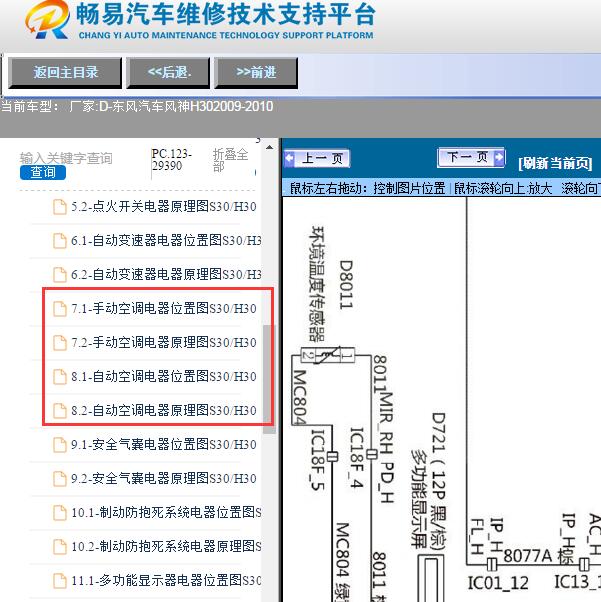Click document icon beside 11.1-多功能显示器
Viewport: 601px width, 602px height.
pyautogui.click(x=60, y=581)
